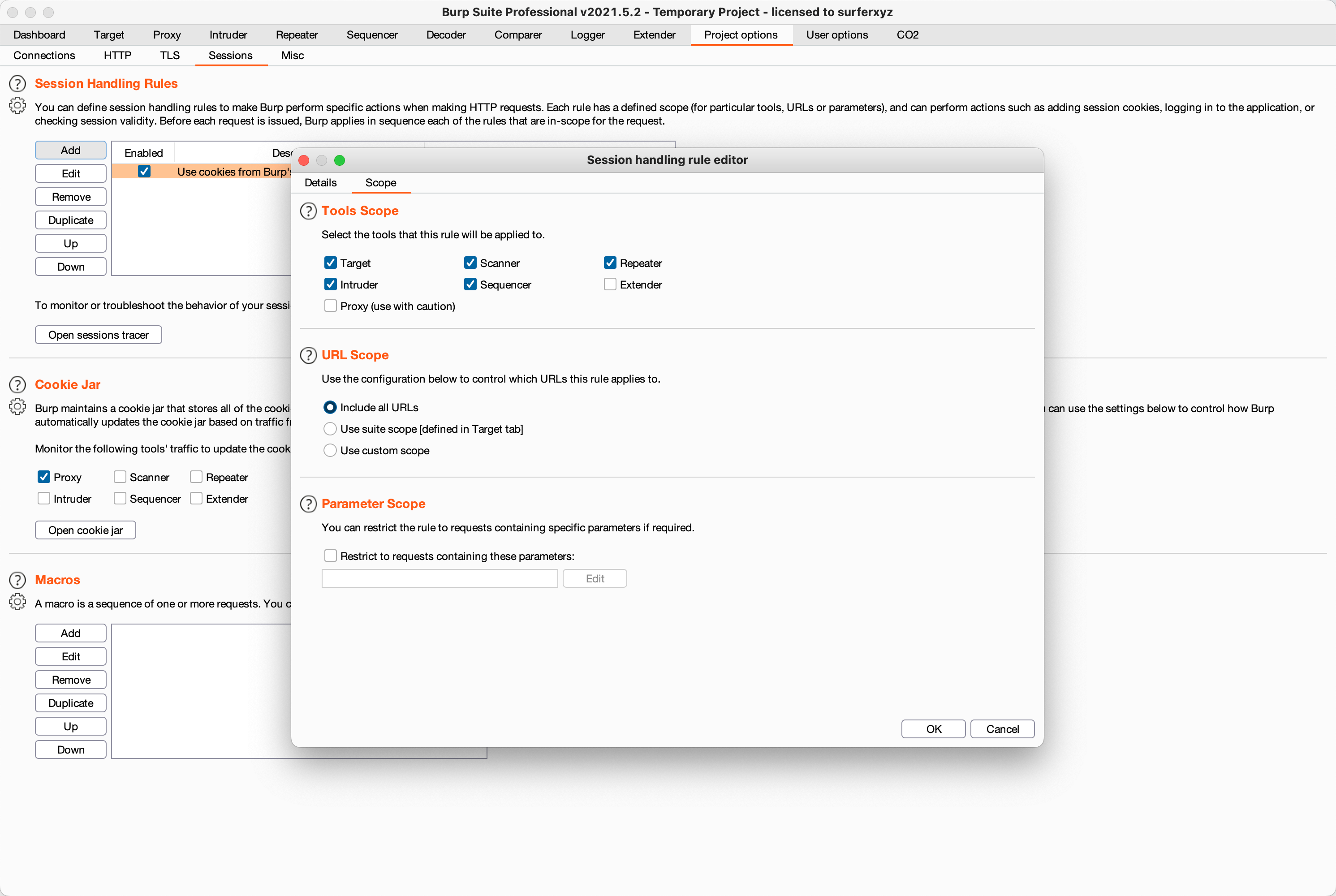Click gear icon under Macros section
The image size is (1336, 896).
tap(17, 602)
